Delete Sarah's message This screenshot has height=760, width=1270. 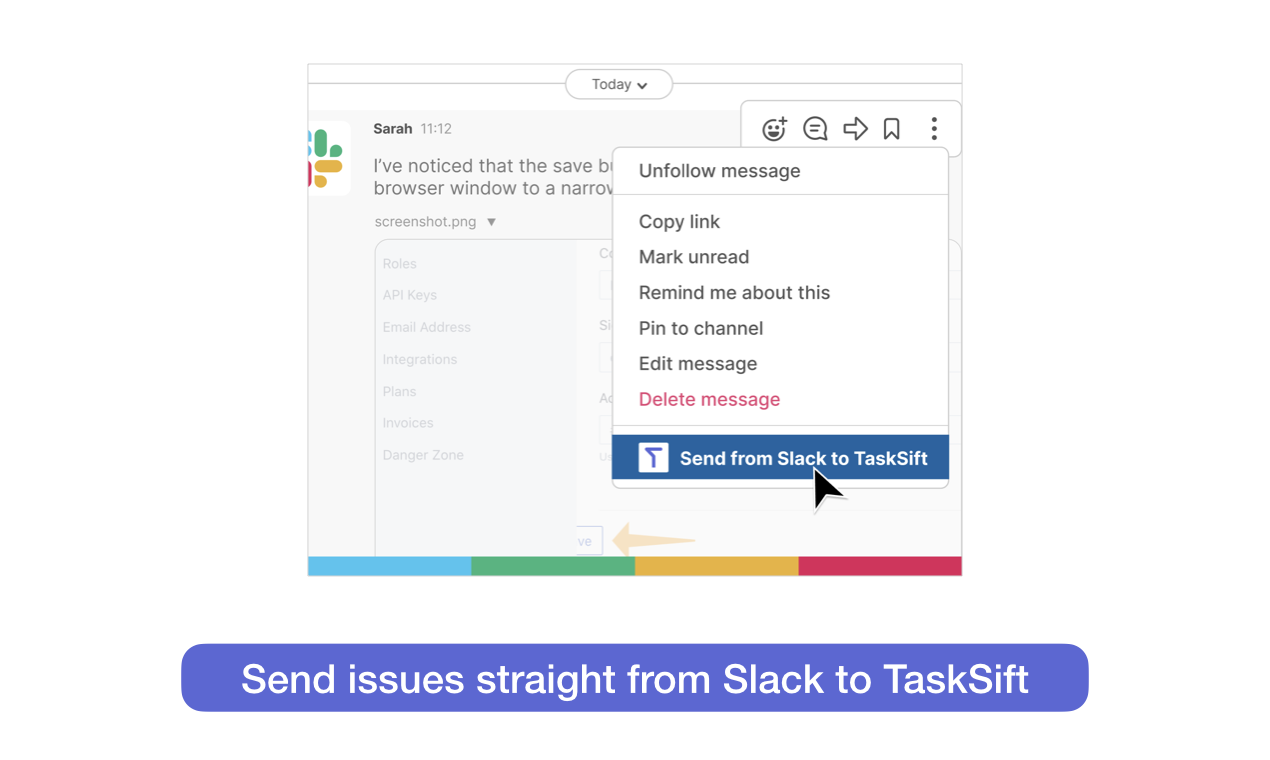pos(709,399)
